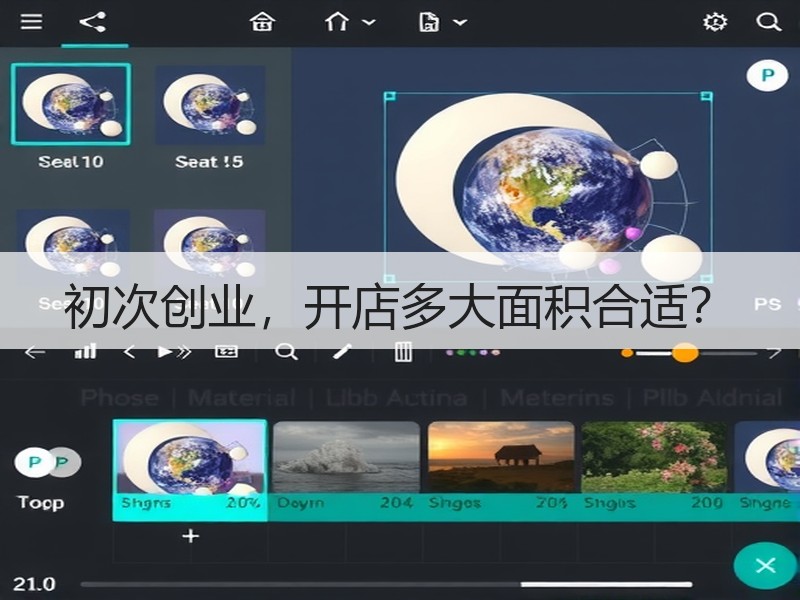This screenshot has width=800, height=600.
Task: Click the share icon
Action: pyautogui.click(x=93, y=22)
